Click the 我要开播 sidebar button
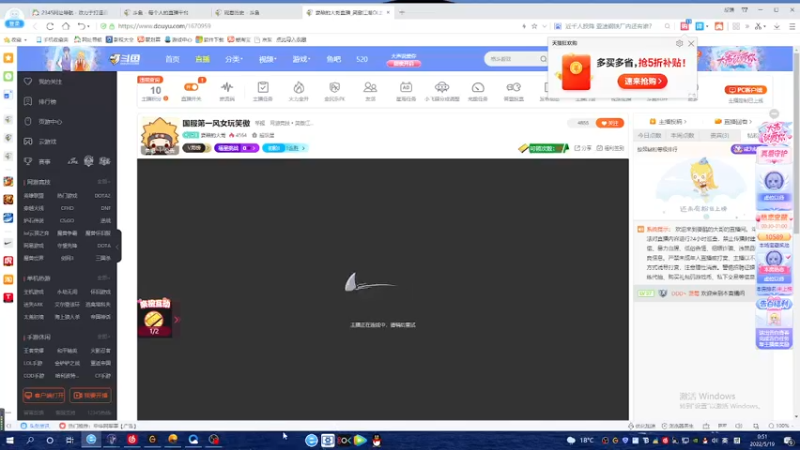The image size is (800, 450). click(x=91, y=395)
